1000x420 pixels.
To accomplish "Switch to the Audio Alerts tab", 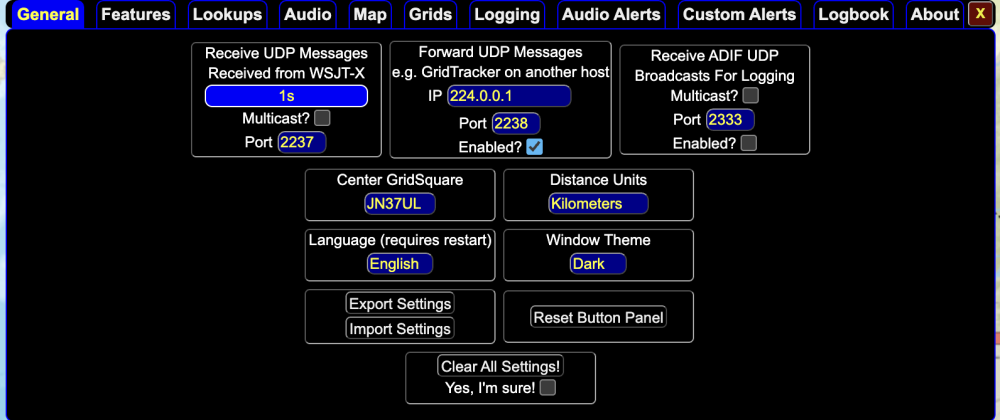I will (x=612, y=15).
